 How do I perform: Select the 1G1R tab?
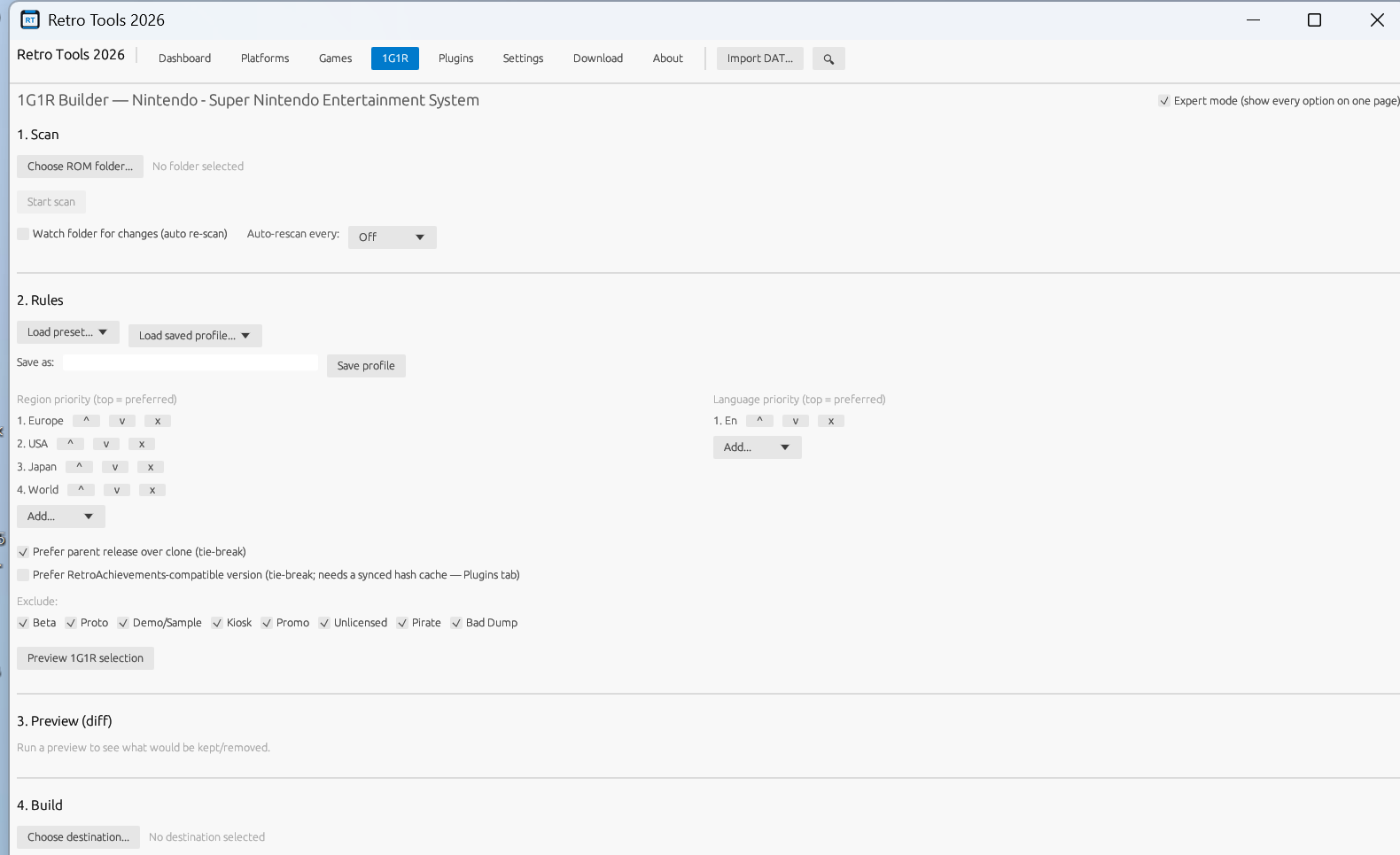395,58
